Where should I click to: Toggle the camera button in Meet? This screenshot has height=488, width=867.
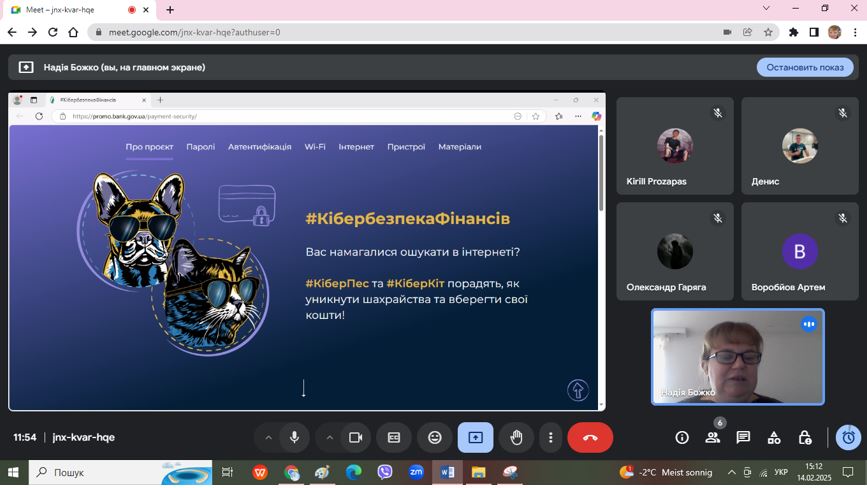pyautogui.click(x=355, y=438)
